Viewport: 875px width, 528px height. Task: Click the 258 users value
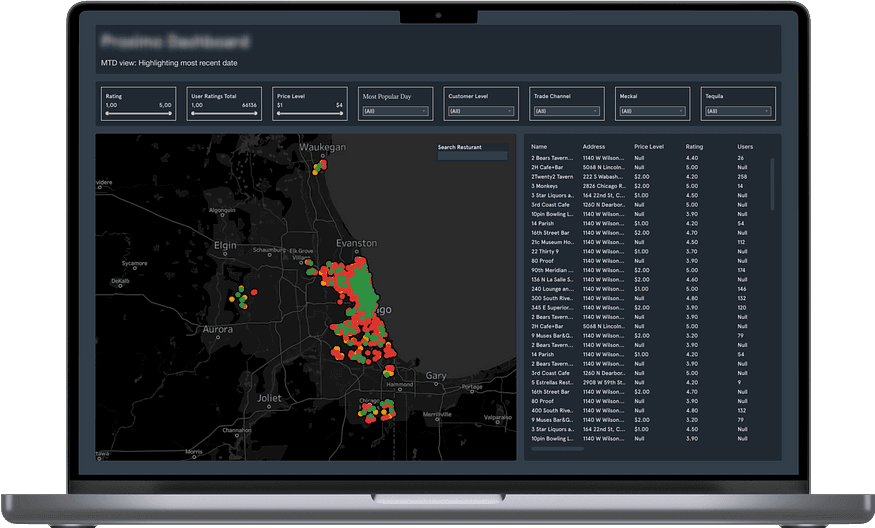742,176
